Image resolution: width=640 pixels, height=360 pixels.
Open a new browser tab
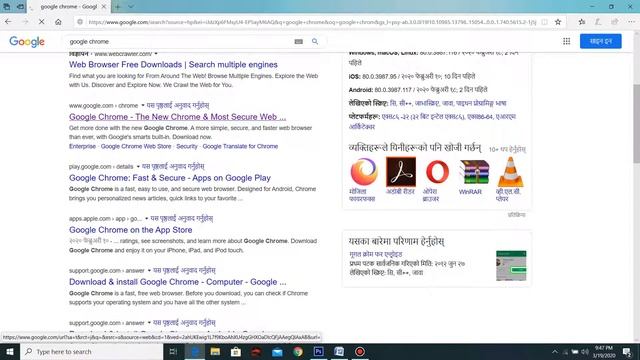pos(118,7)
